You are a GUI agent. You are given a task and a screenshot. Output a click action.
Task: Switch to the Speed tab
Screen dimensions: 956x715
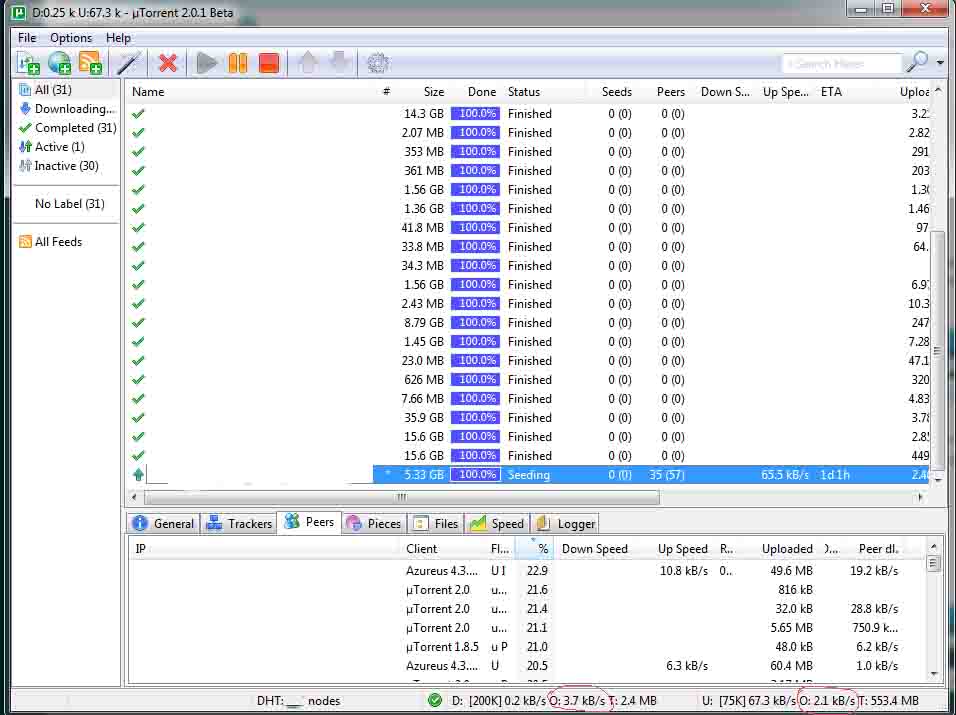tap(496, 524)
